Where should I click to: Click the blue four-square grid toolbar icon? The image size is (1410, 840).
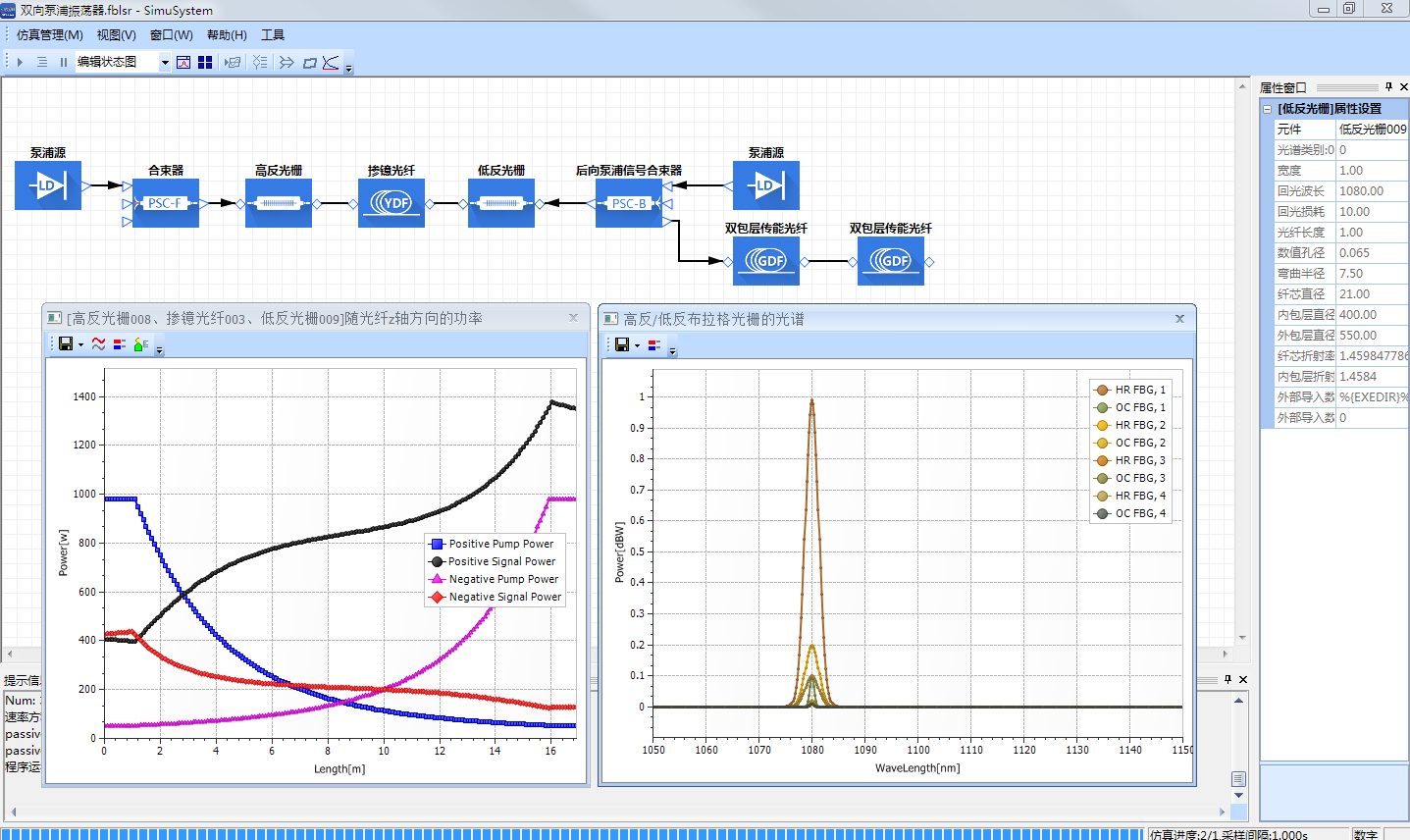point(205,62)
